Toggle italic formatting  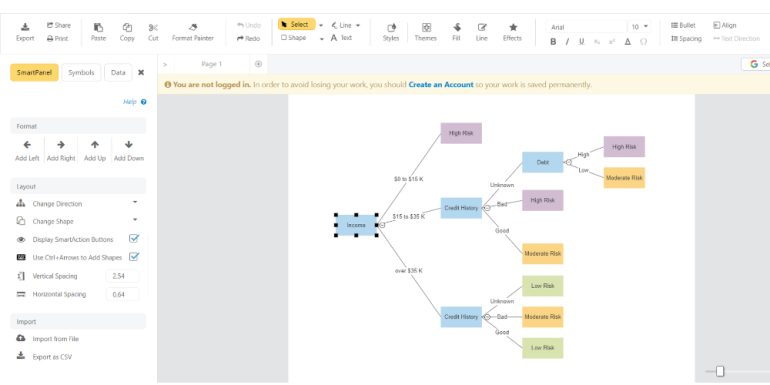(567, 42)
